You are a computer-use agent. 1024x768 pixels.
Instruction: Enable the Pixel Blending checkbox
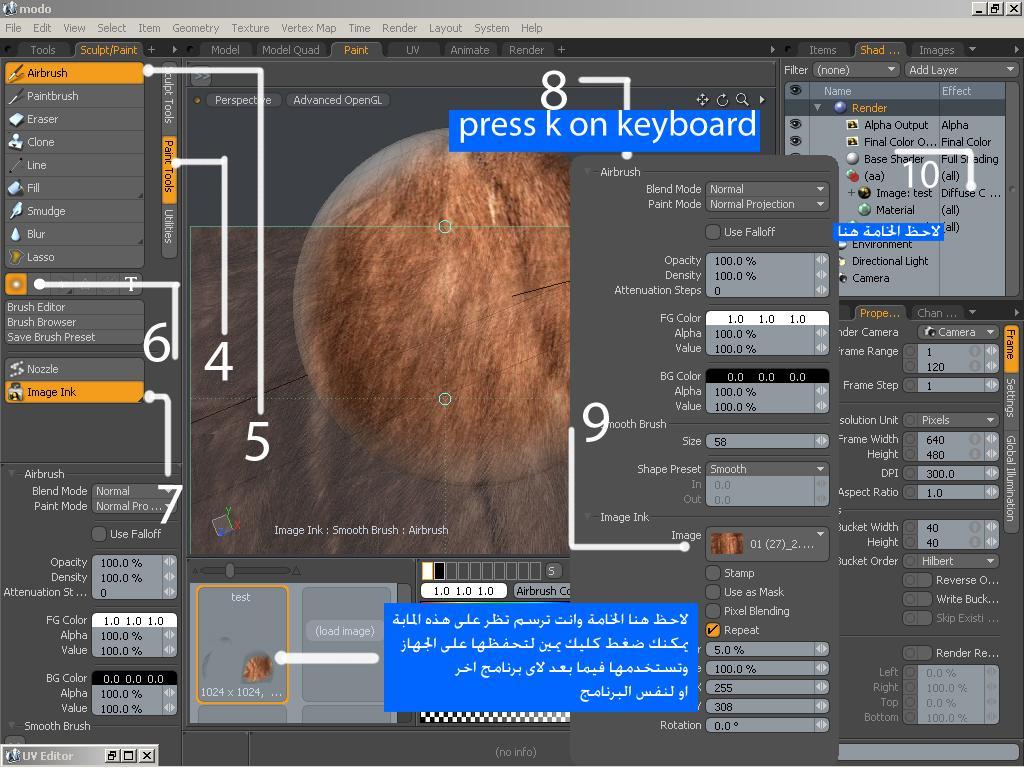tap(713, 611)
